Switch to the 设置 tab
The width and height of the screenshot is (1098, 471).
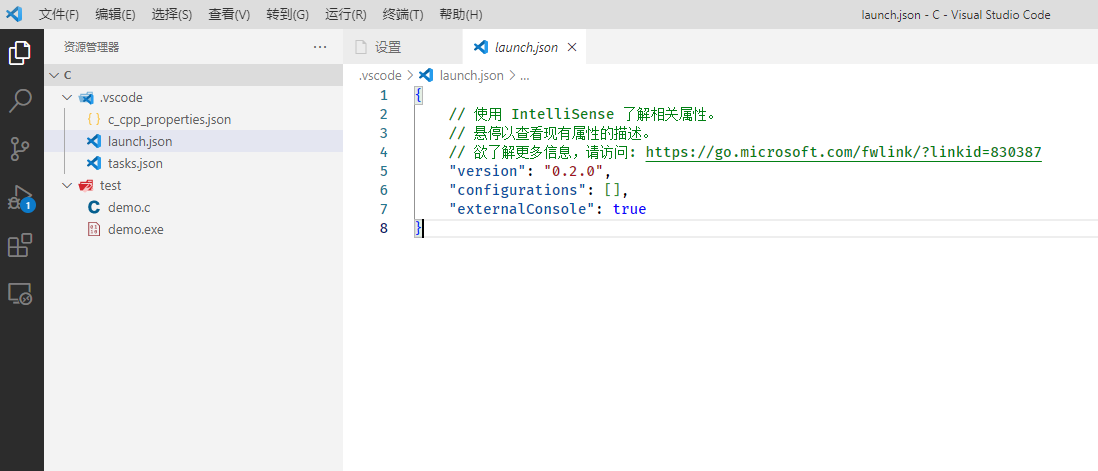[x=403, y=47]
